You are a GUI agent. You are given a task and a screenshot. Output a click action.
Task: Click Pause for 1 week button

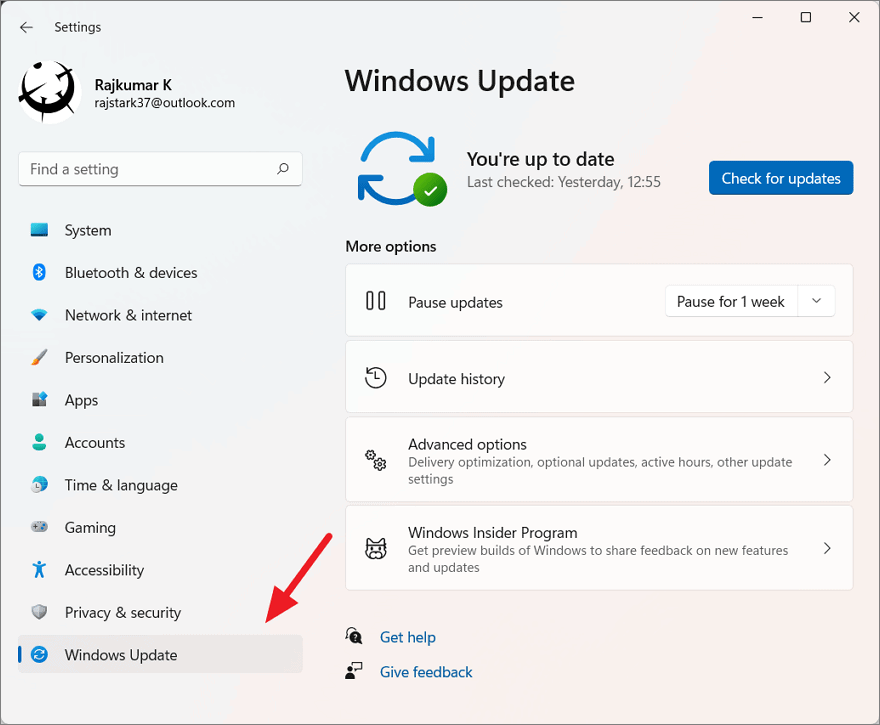point(731,301)
